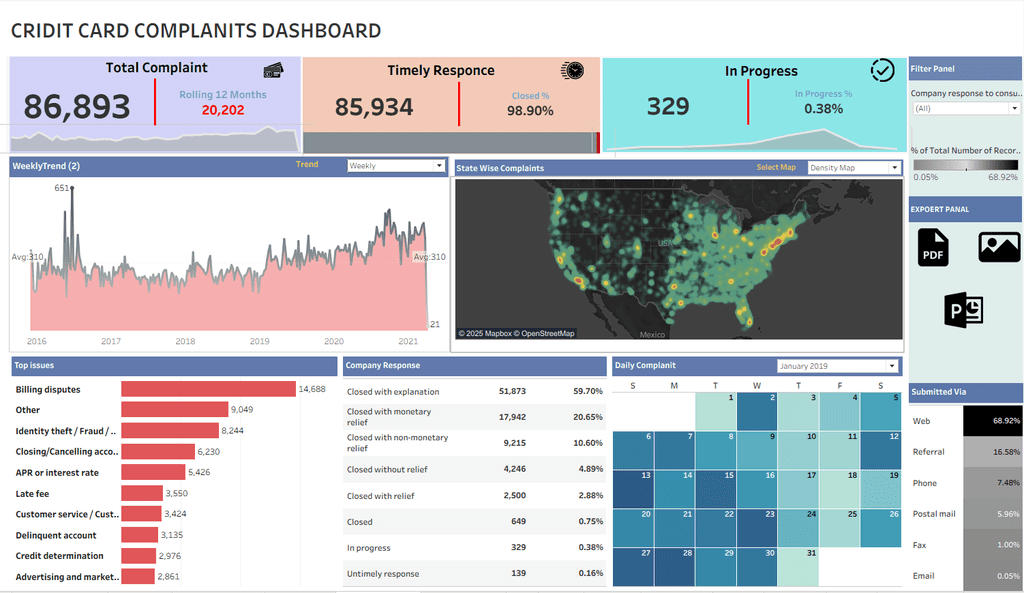Image resolution: width=1024 pixels, height=593 pixels.
Task: Click the 85,934 timely response figure
Action: point(374,107)
